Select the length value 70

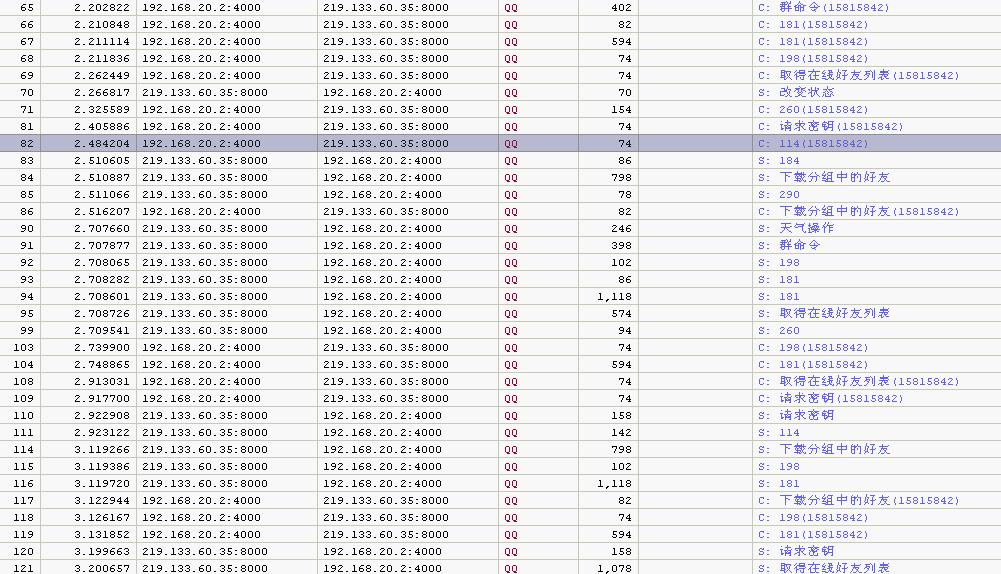pos(624,93)
